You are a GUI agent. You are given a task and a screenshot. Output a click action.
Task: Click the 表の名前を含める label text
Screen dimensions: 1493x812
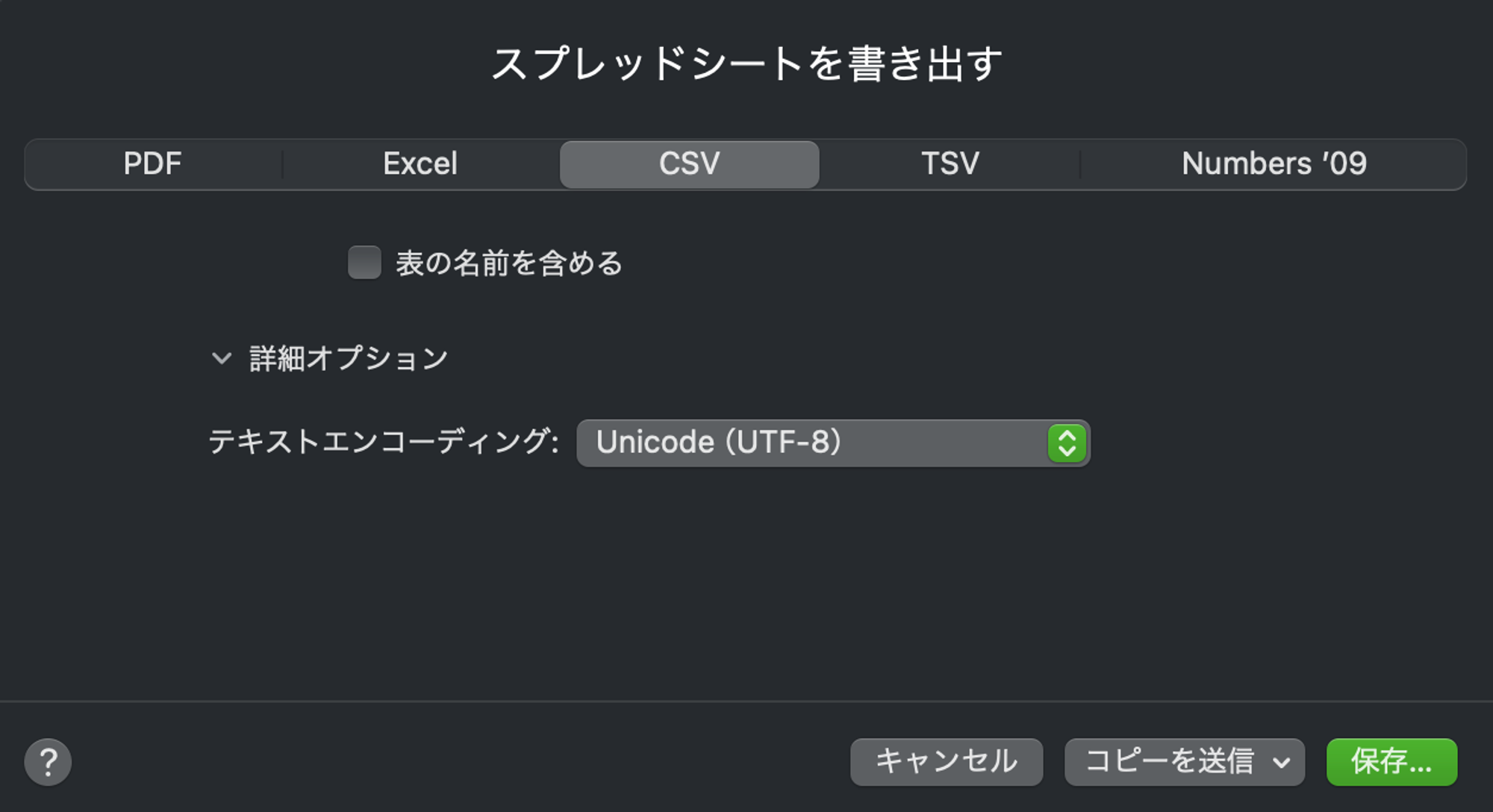tap(508, 263)
